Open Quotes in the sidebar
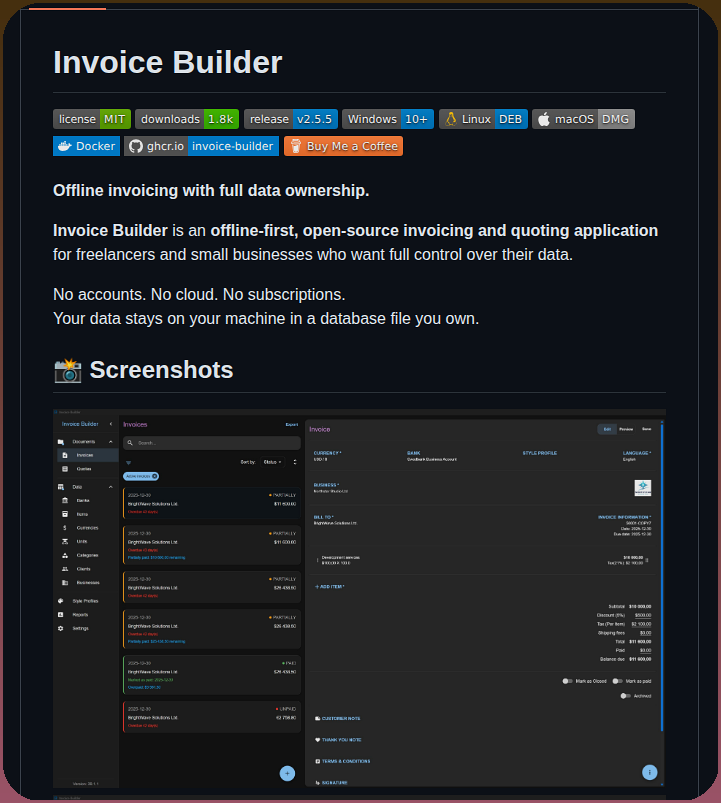 (84, 469)
